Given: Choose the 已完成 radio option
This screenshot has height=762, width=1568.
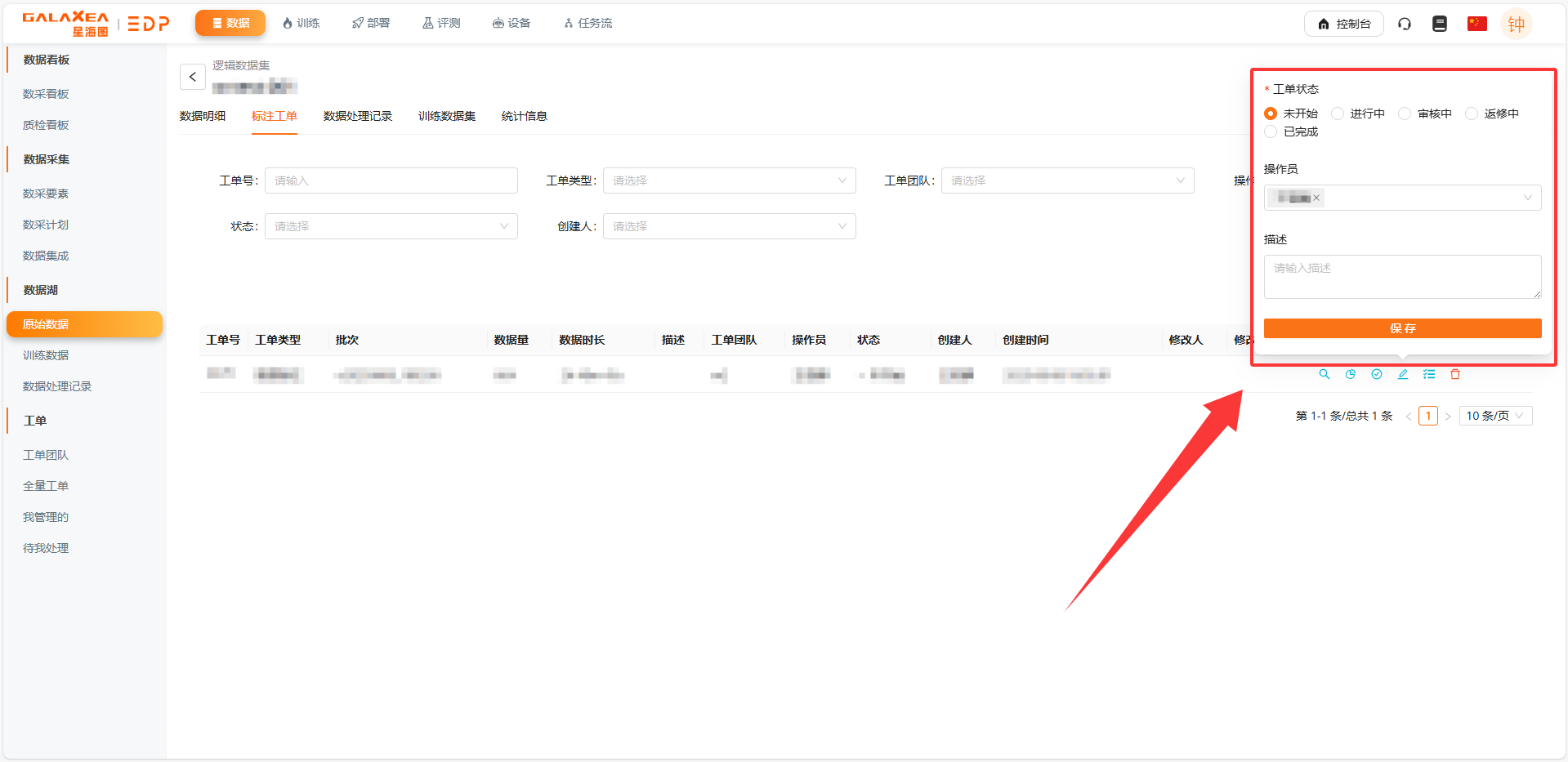Looking at the screenshot, I should coord(1271,131).
